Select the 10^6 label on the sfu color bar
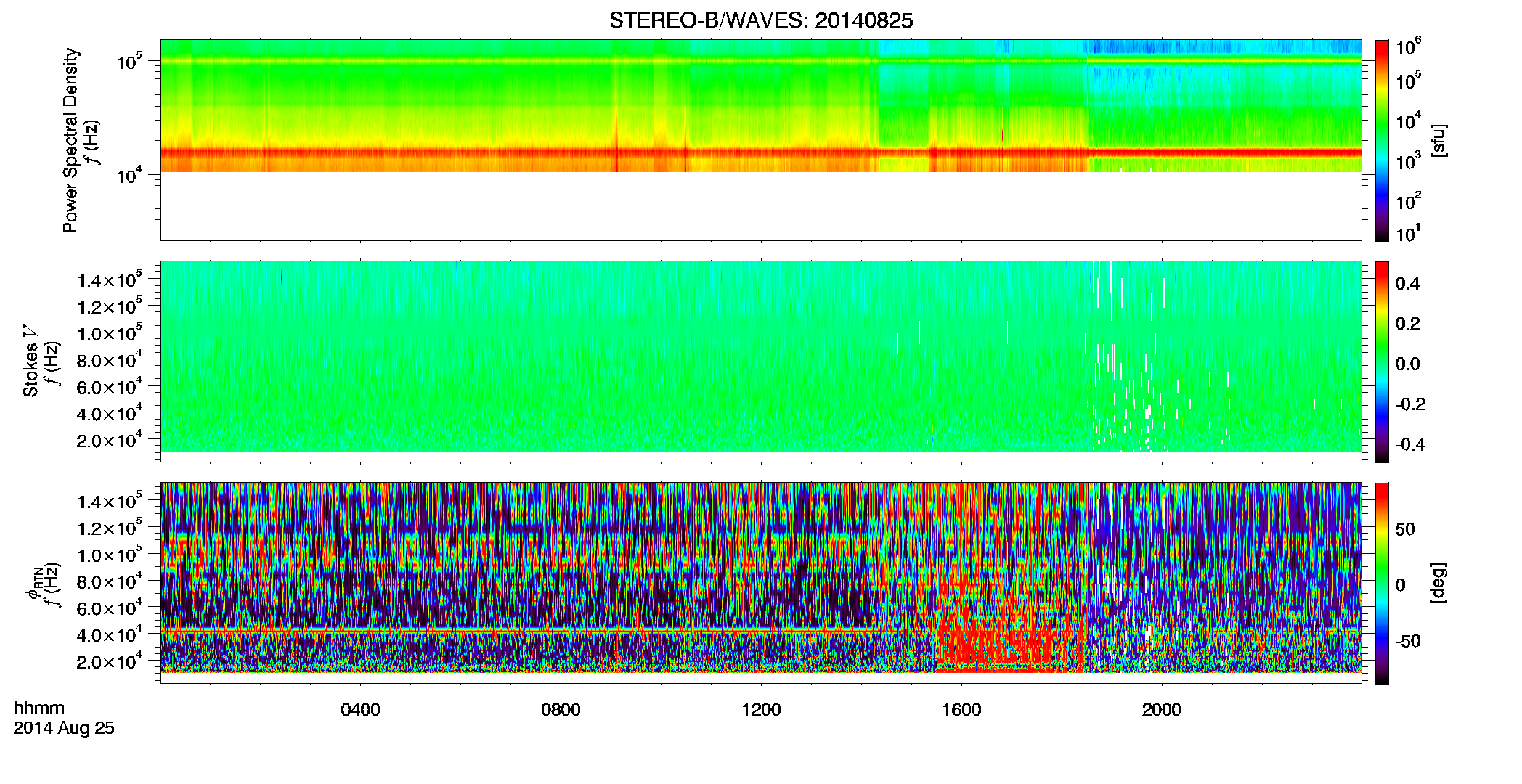 pyautogui.click(x=1409, y=46)
